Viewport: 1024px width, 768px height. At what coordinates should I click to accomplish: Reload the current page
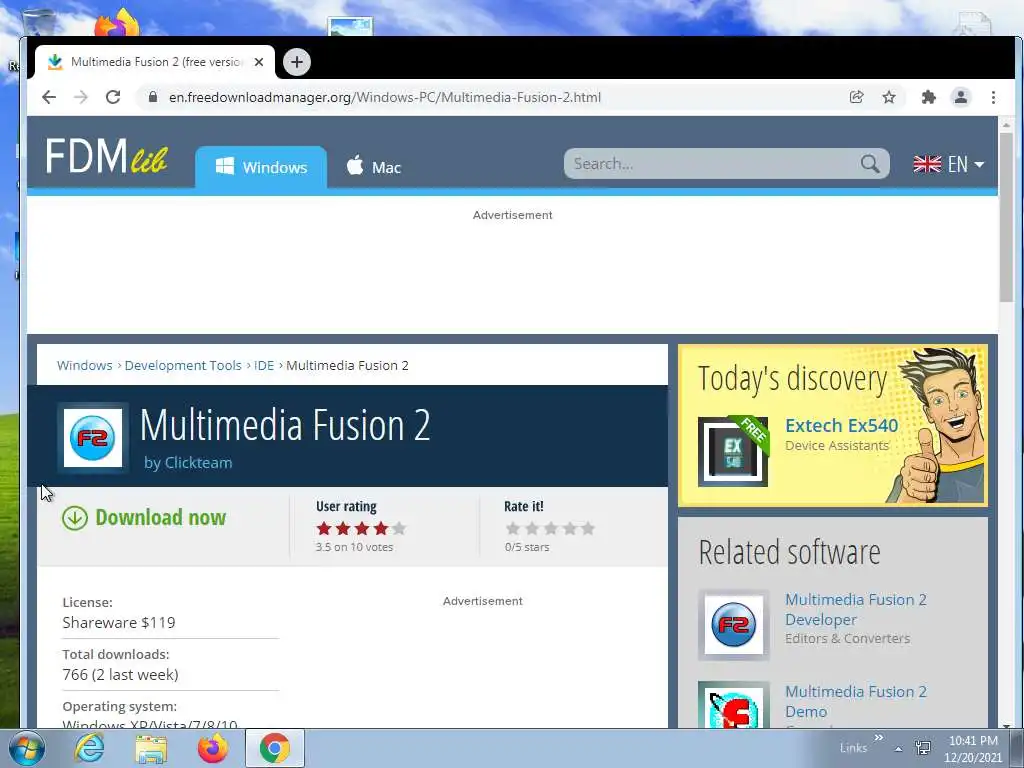[x=113, y=97]
